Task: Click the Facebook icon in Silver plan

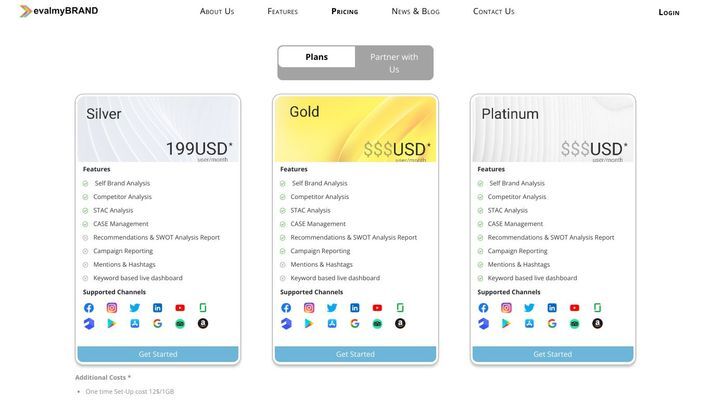Action: (x=89, y=308)
